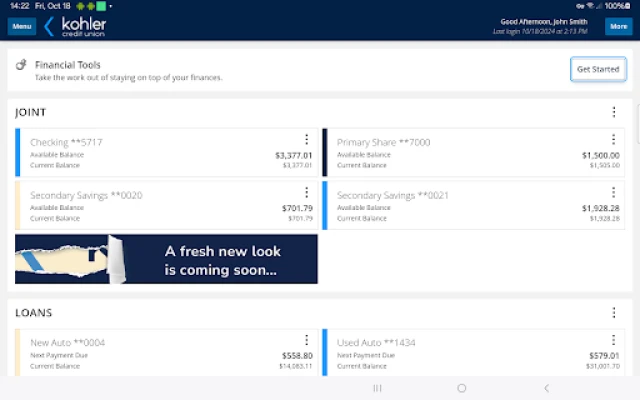Expand the LOANS section options menu

click(x=614, y=312)
